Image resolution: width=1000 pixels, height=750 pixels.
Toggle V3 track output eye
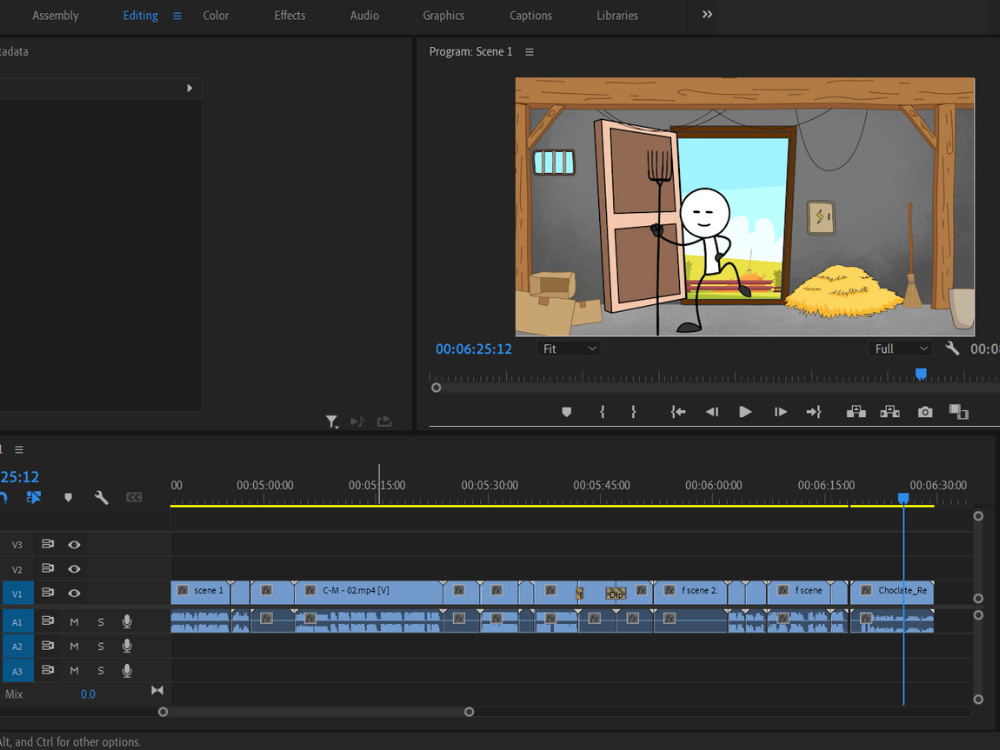point(74,545)
